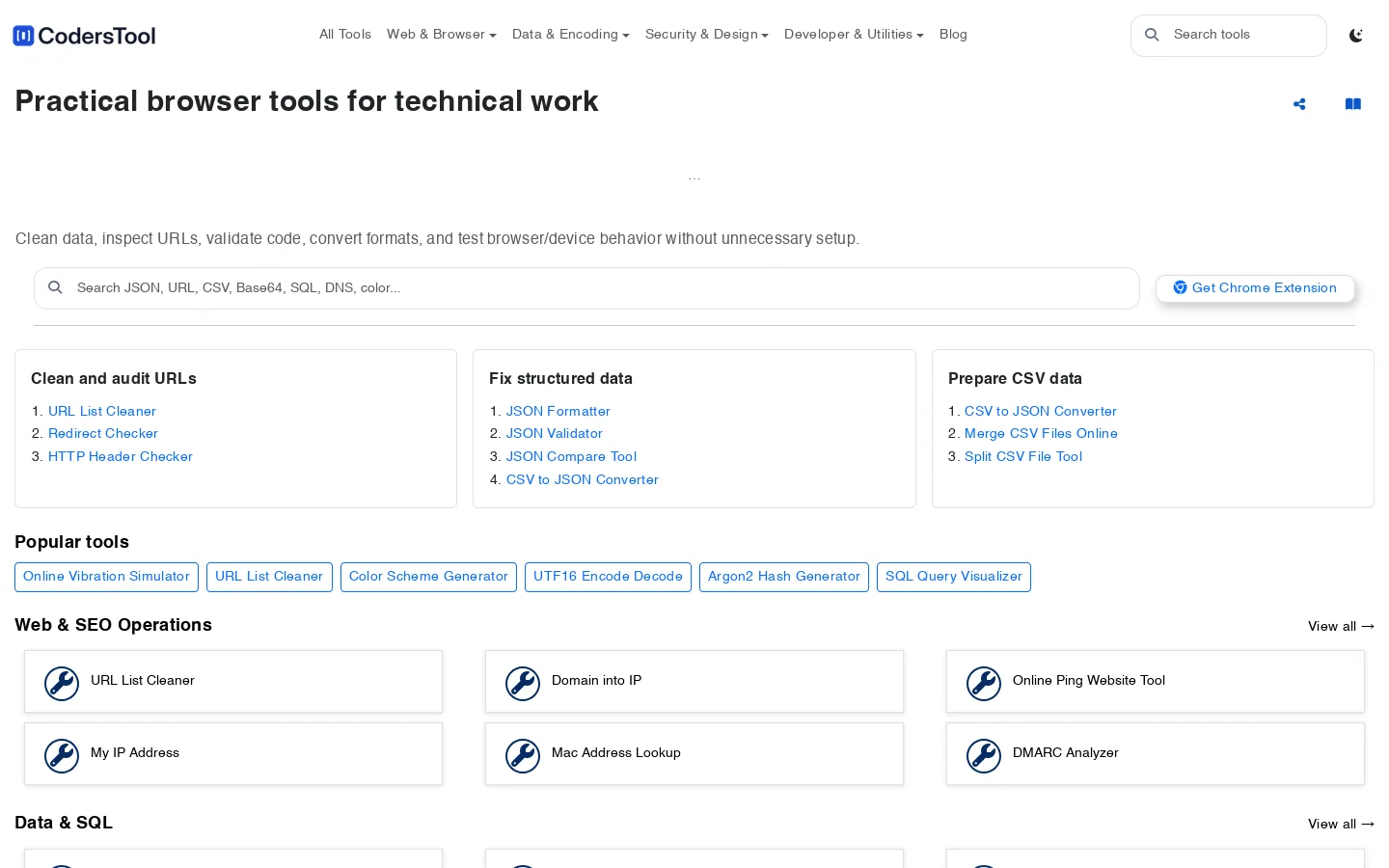Open the Merge CSV Files Online link
The image size is (1389, 868).
1041,434
